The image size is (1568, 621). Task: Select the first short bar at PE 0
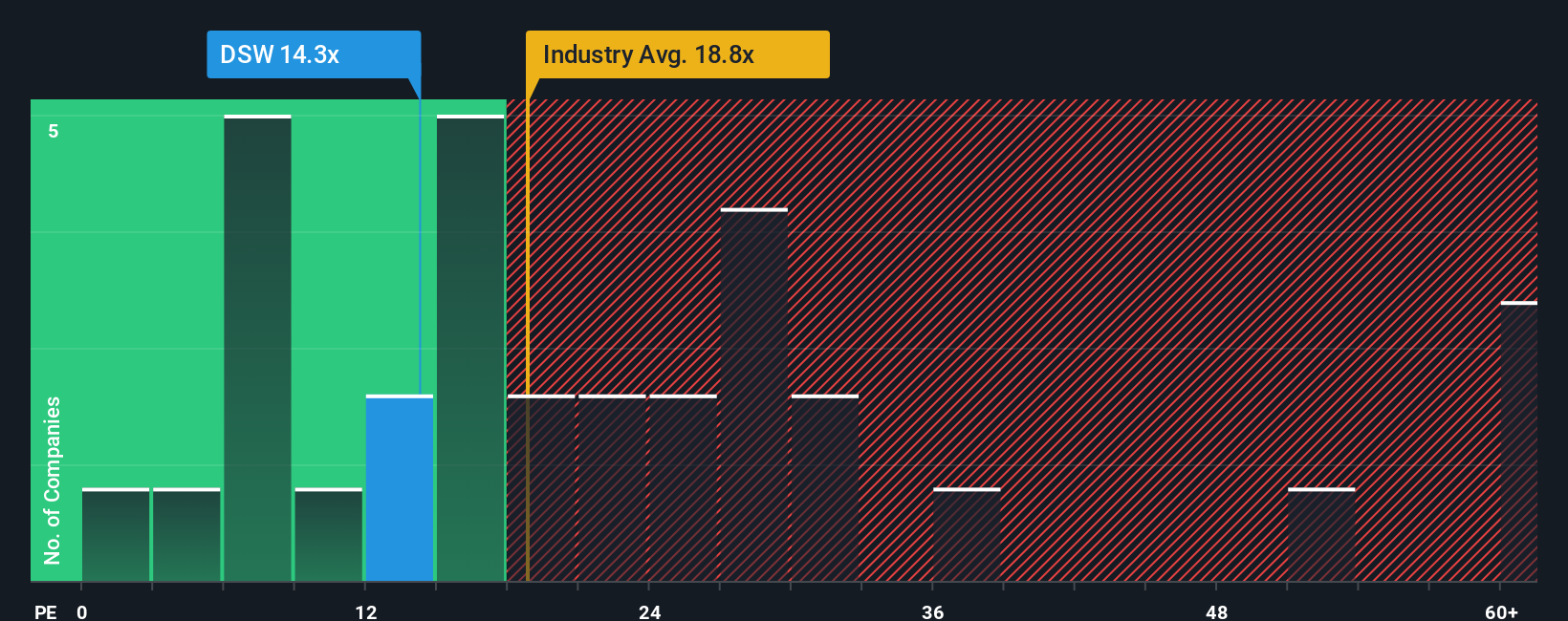(x=116, y=535)
